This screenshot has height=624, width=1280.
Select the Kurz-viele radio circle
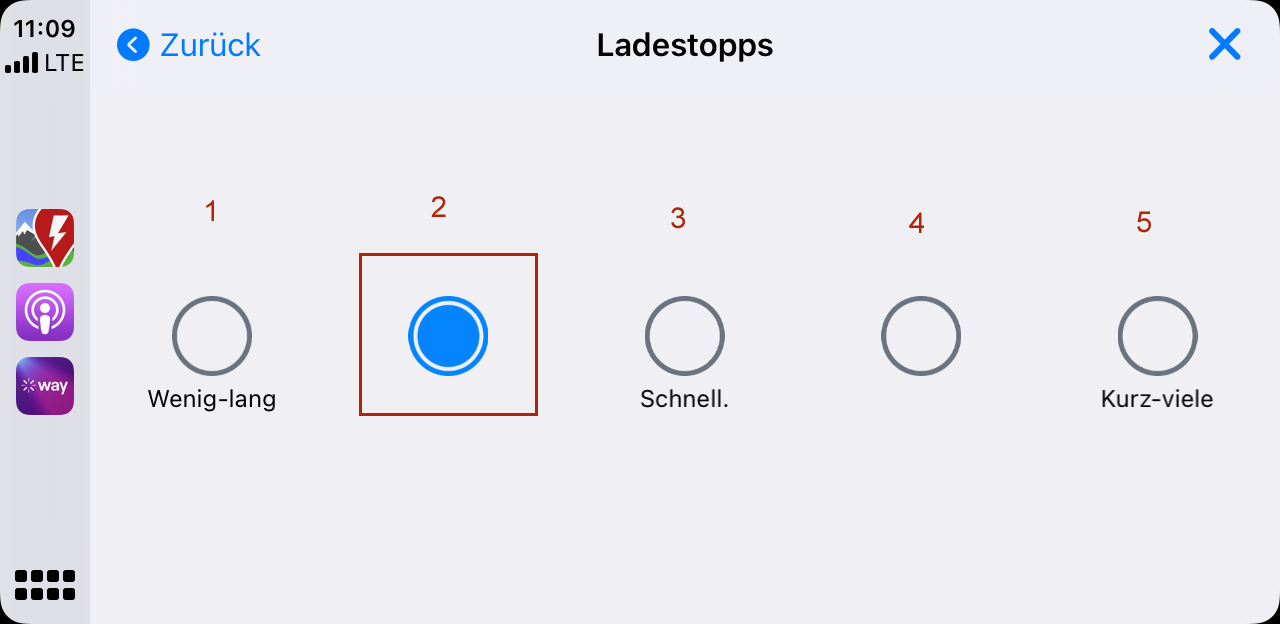click(1157, 336)
